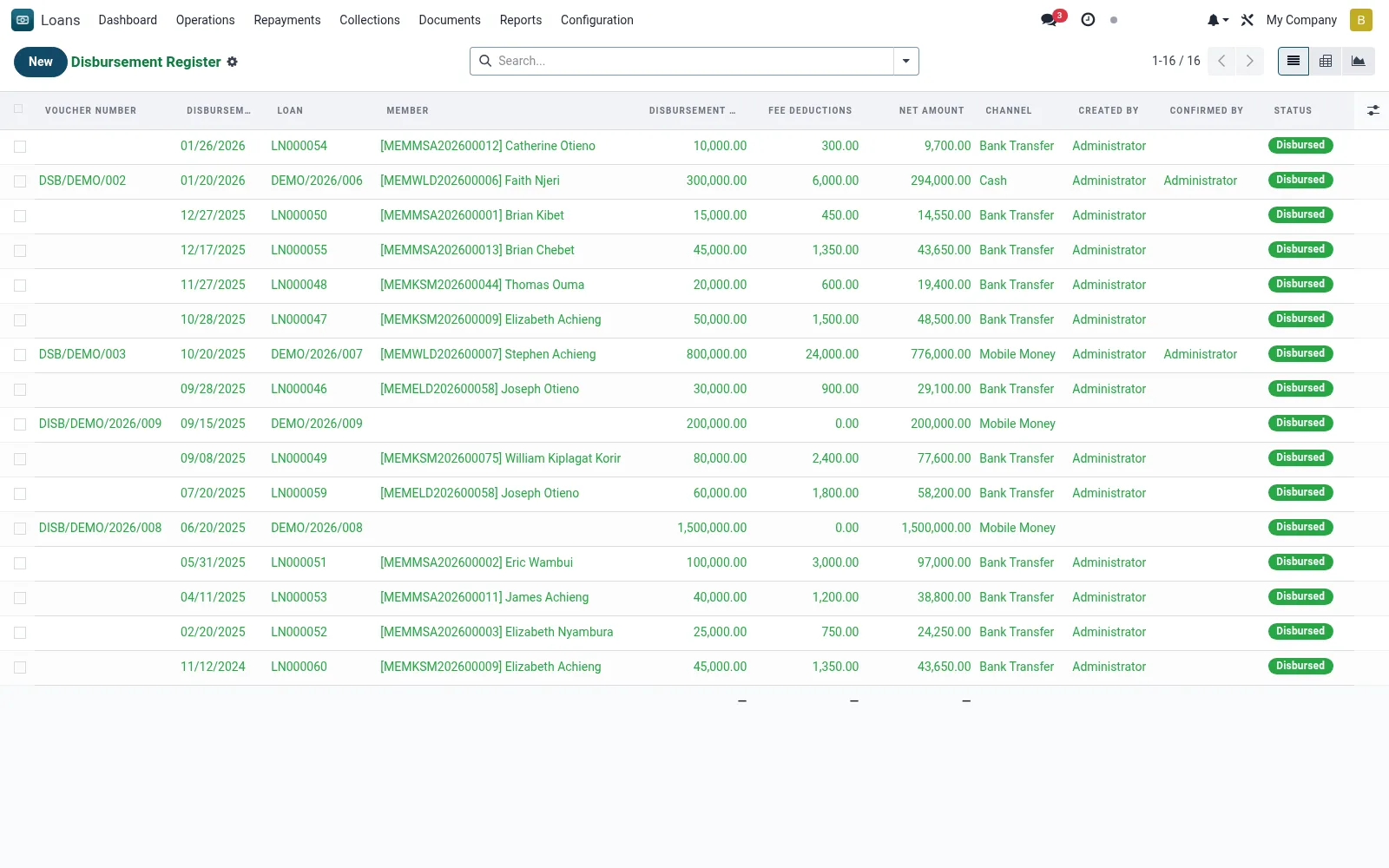1389x868 pixels.
Task: Click member Elizabeth Nyambura cell
Action: pos(497,632)
